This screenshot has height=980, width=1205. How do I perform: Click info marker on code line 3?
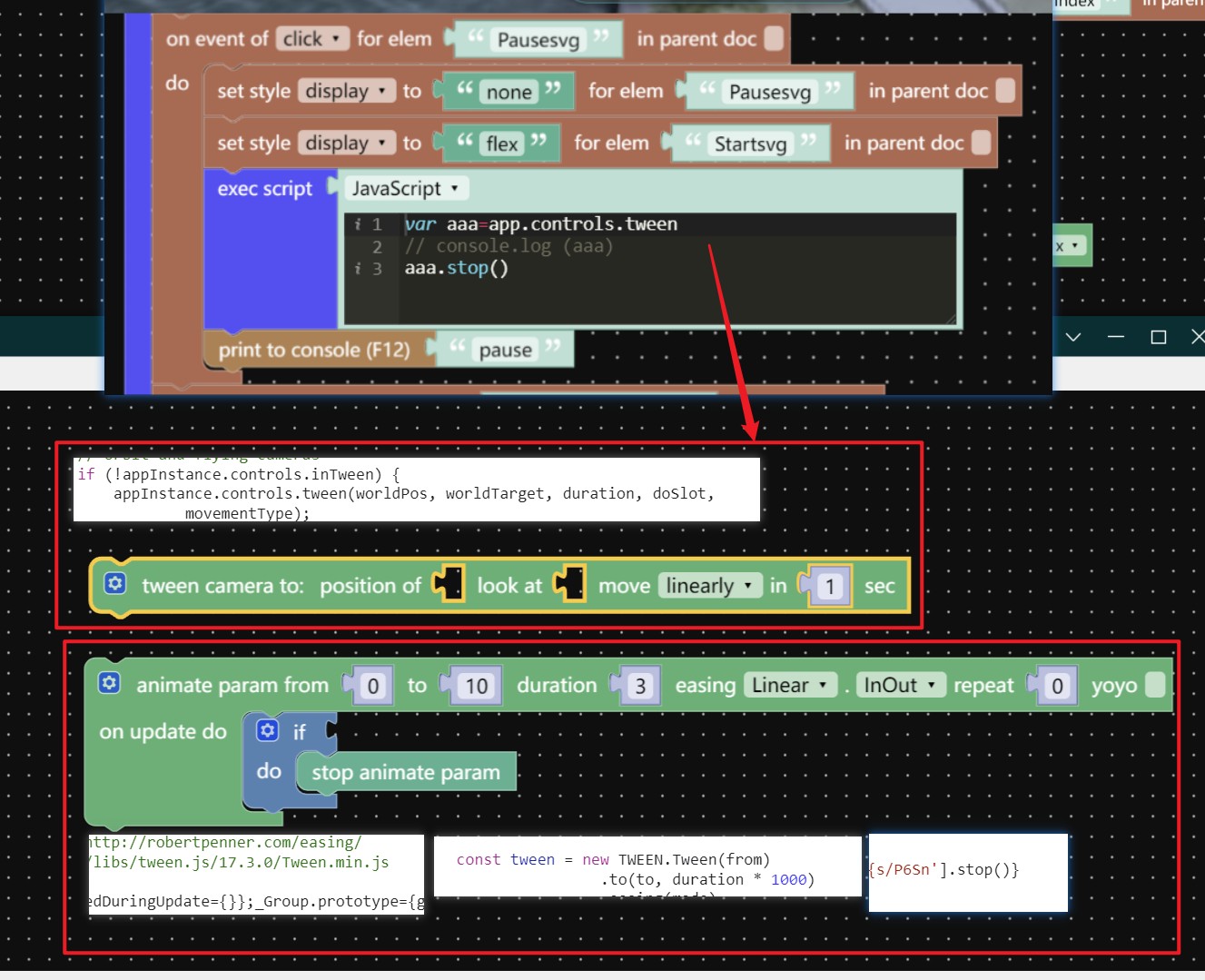pos(358,269)
